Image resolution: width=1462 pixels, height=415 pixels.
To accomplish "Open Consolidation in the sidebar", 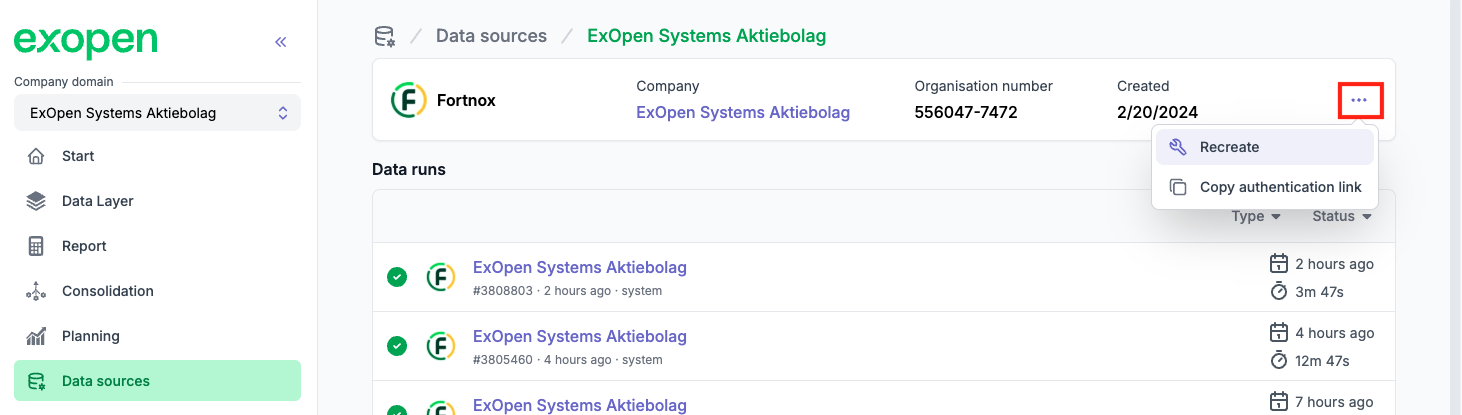I will pyautogui.click(x=107, y=291).
